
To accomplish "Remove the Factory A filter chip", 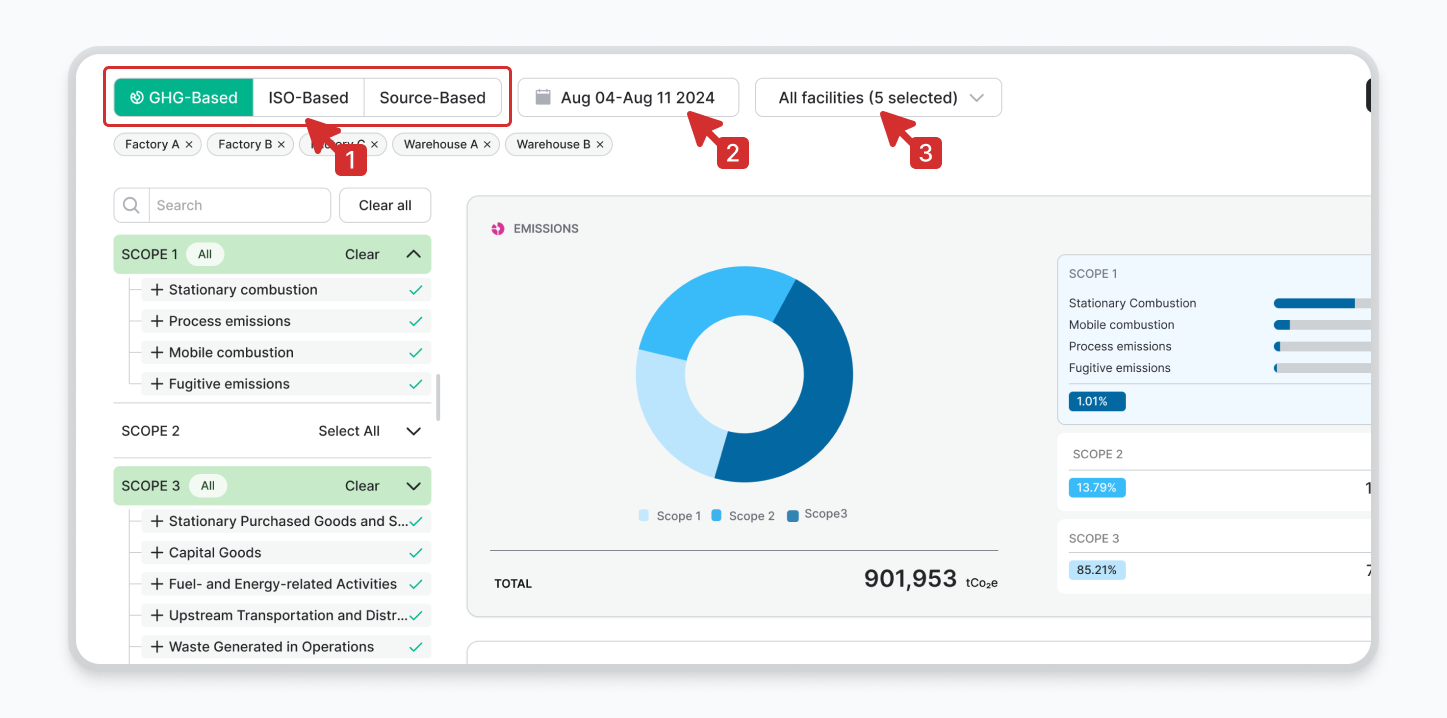I will pos(189,145).
